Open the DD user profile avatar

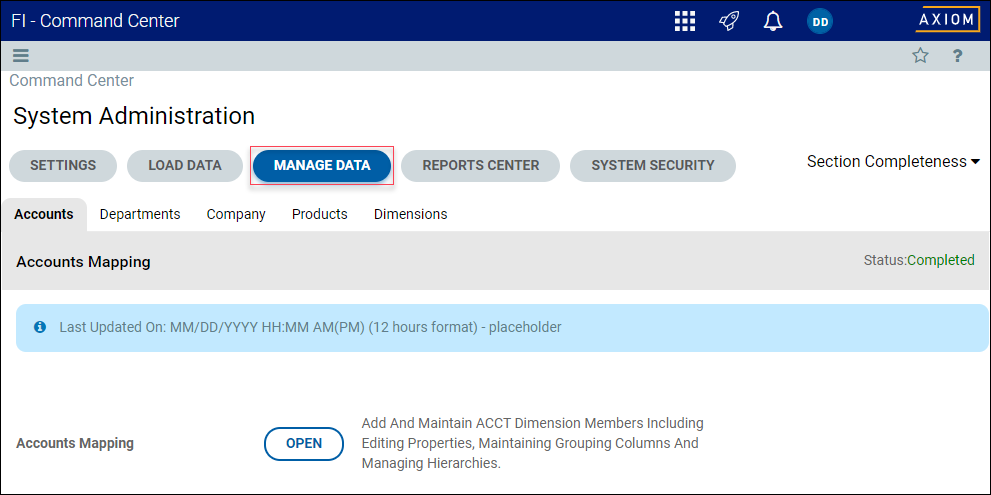pyautogui.click(x=820, y=21)
